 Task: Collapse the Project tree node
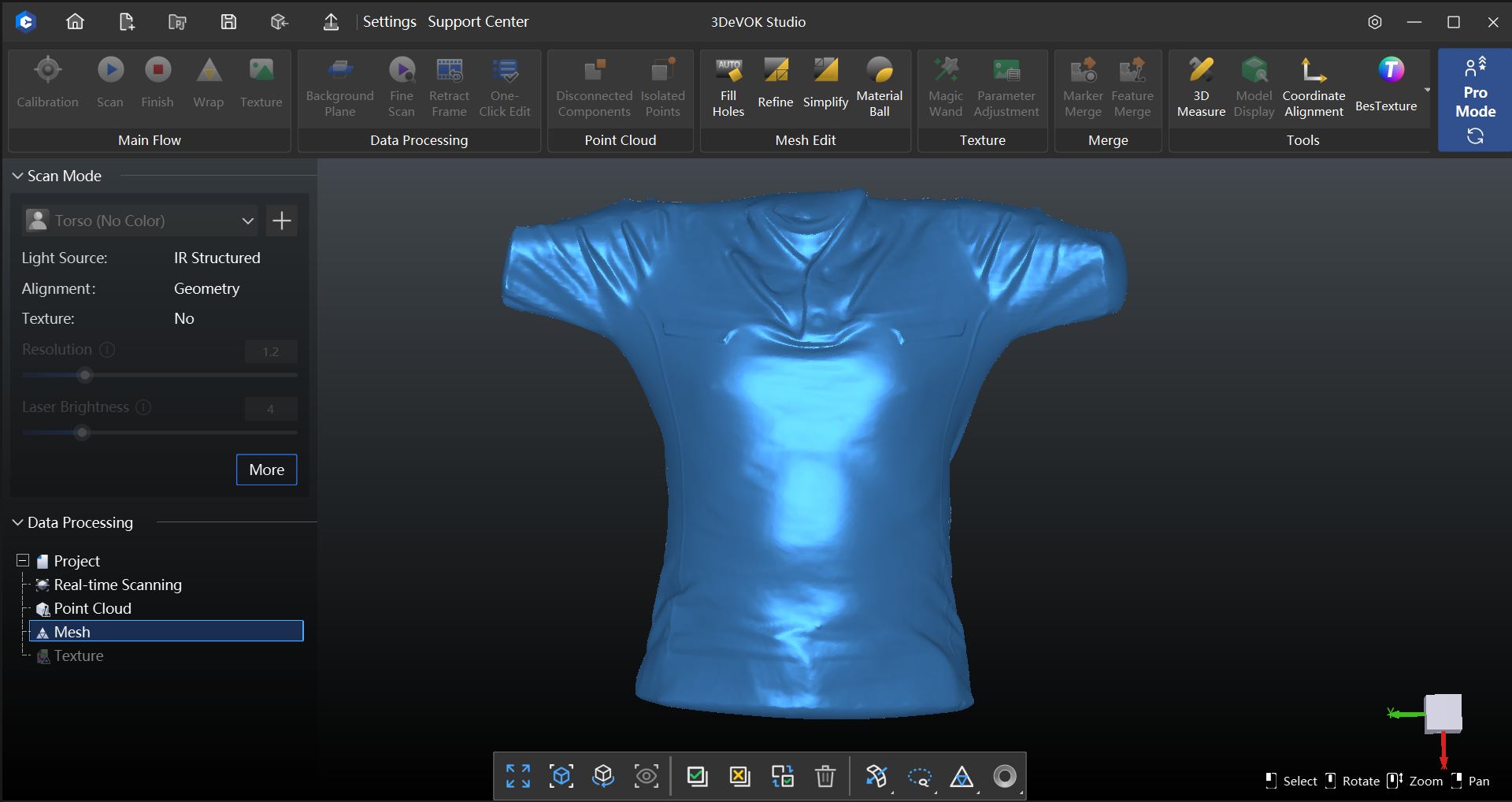tap(21, 560)
